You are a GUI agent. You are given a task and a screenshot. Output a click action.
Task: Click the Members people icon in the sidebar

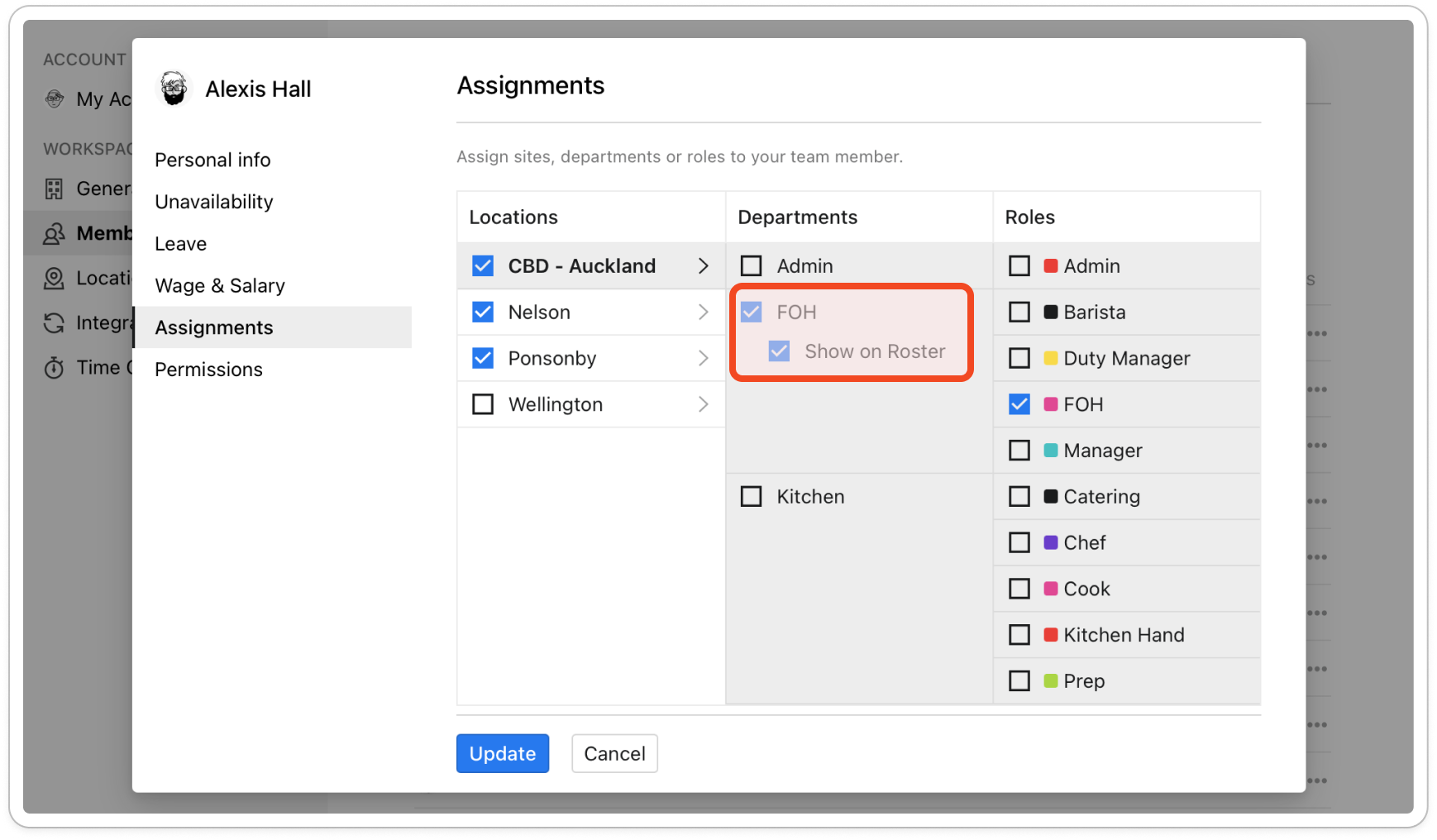[x=54, y=234]
